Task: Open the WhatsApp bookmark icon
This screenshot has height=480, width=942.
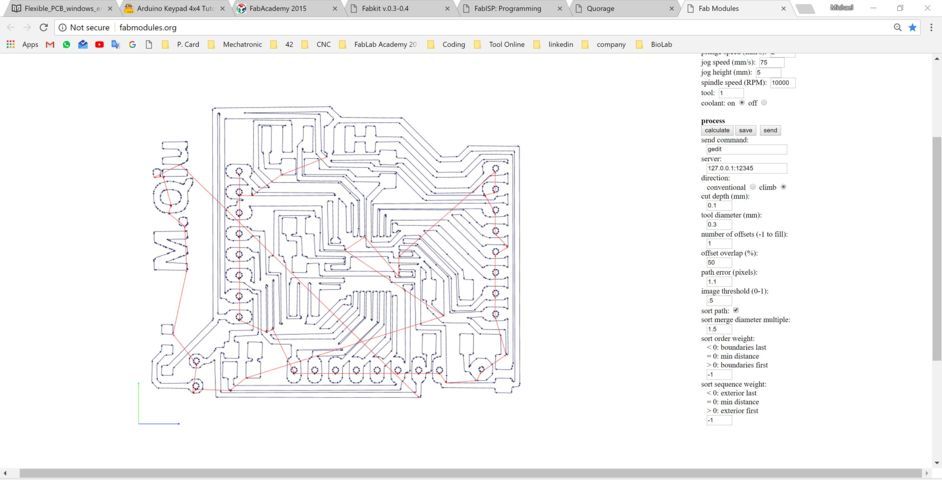Action: pos(66,44)
